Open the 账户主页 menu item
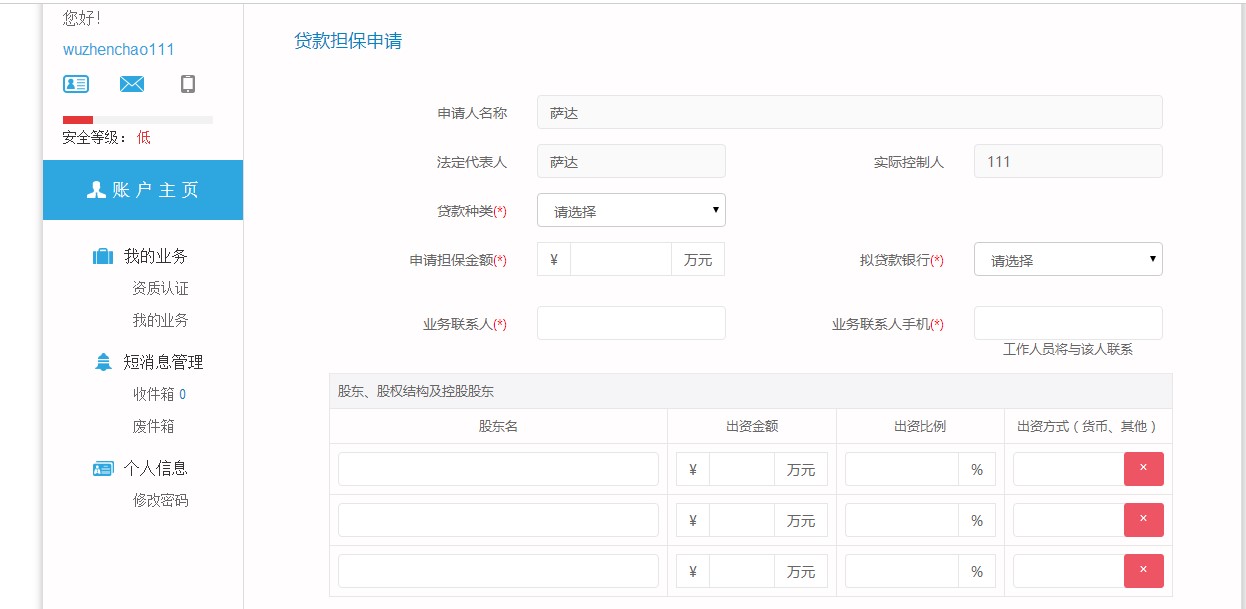The image size is (1246, 609). 143,190
